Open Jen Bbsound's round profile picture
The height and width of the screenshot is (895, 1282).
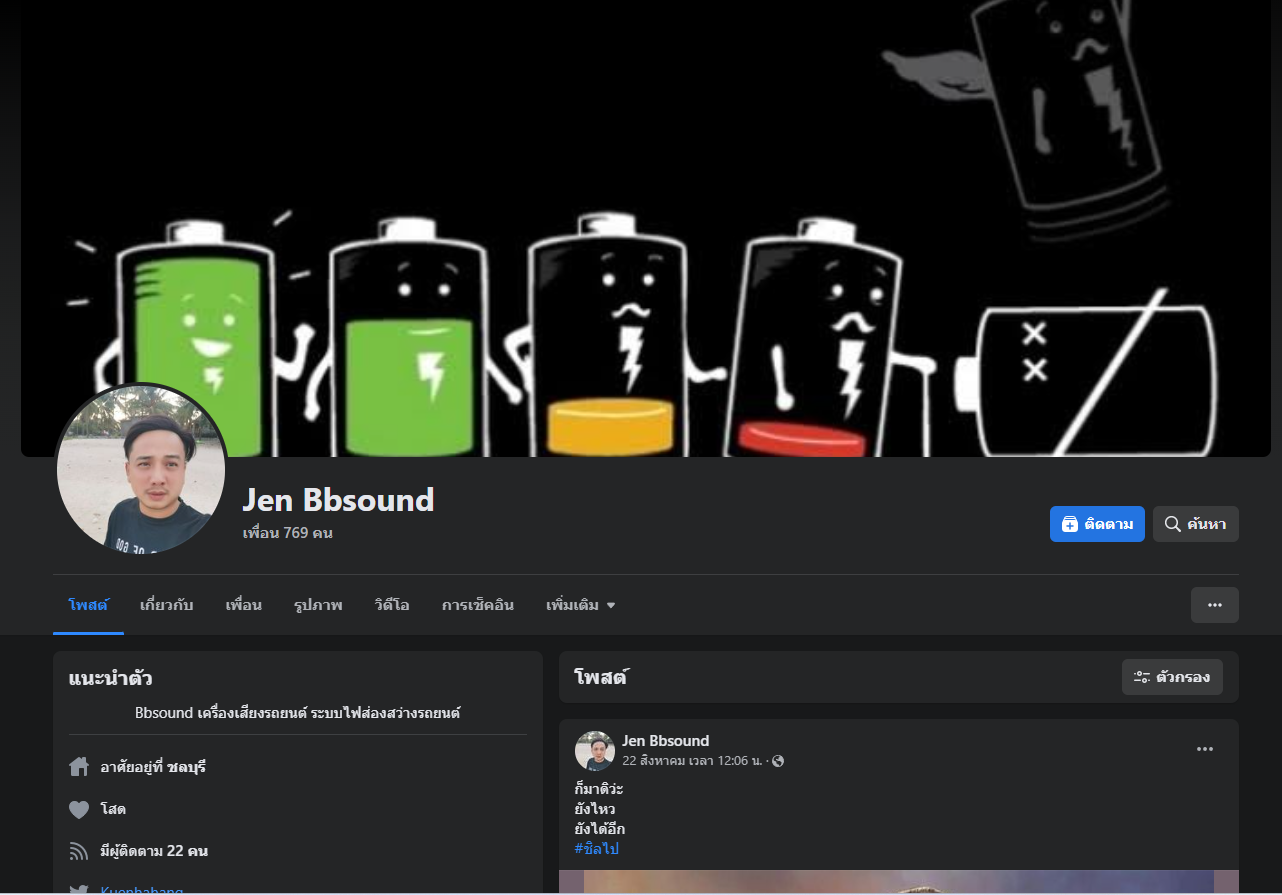click(x=141, y=469)
